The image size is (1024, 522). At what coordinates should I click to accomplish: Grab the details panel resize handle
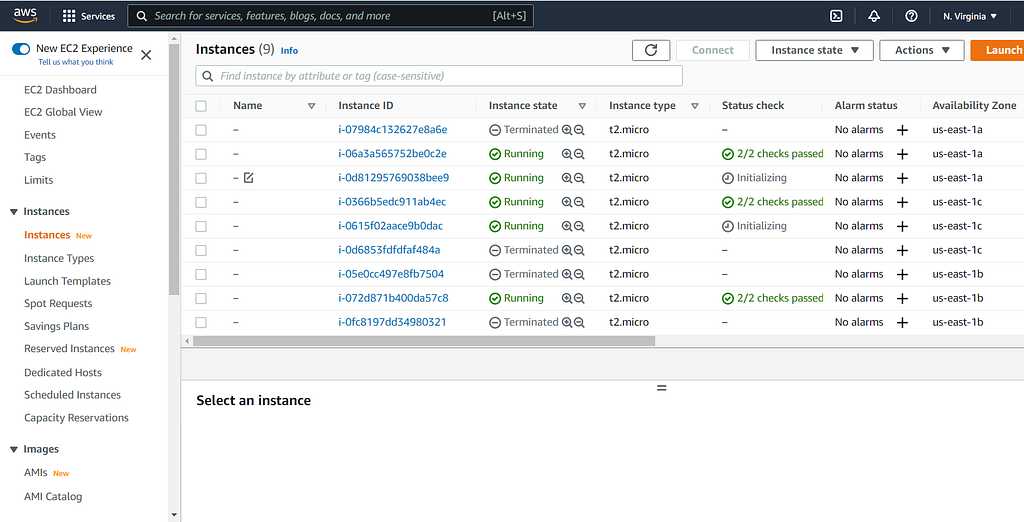pos(662,387)
